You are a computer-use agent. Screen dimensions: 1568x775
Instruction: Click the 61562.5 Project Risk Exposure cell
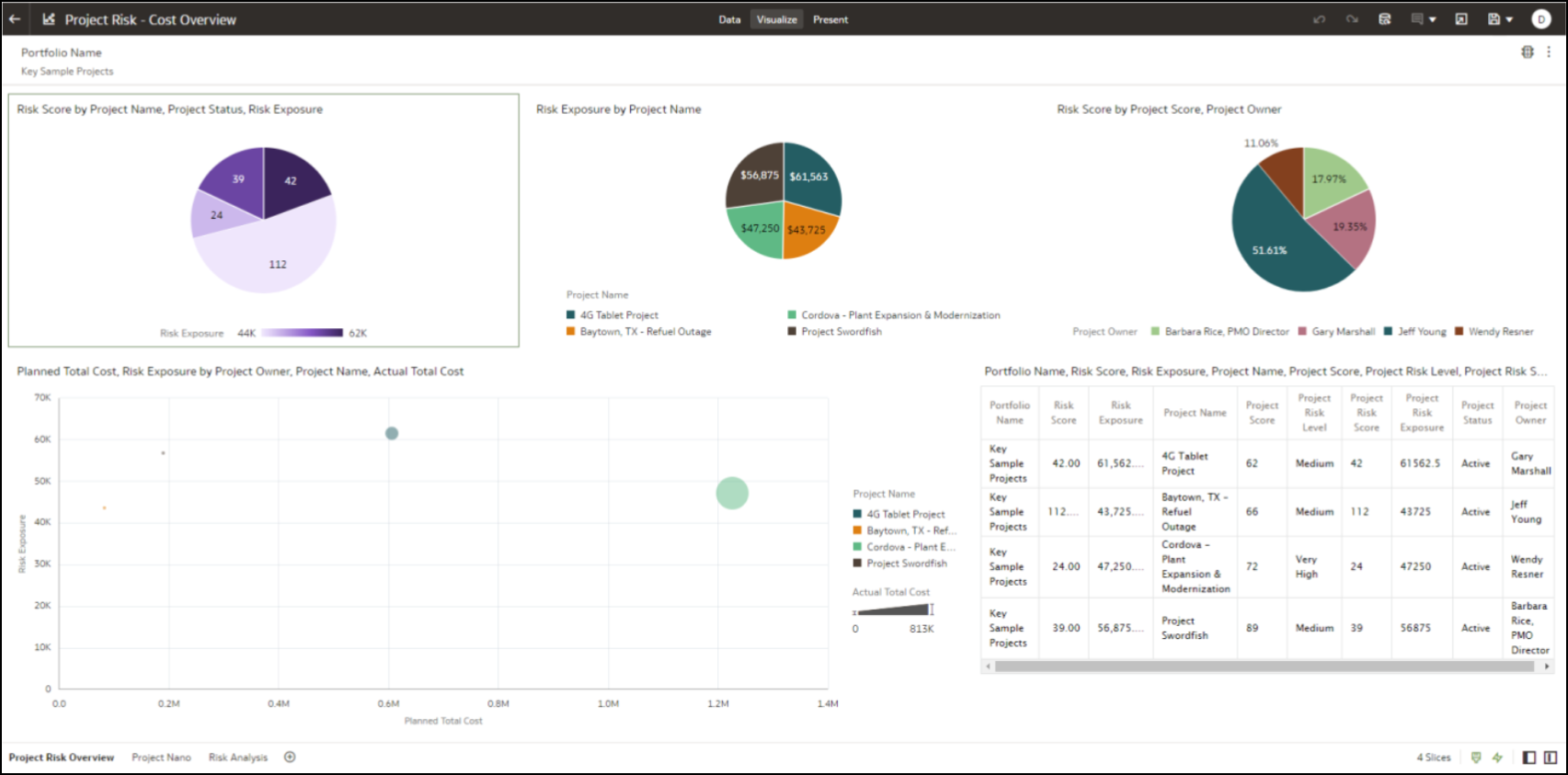(x=1420, y=463)
